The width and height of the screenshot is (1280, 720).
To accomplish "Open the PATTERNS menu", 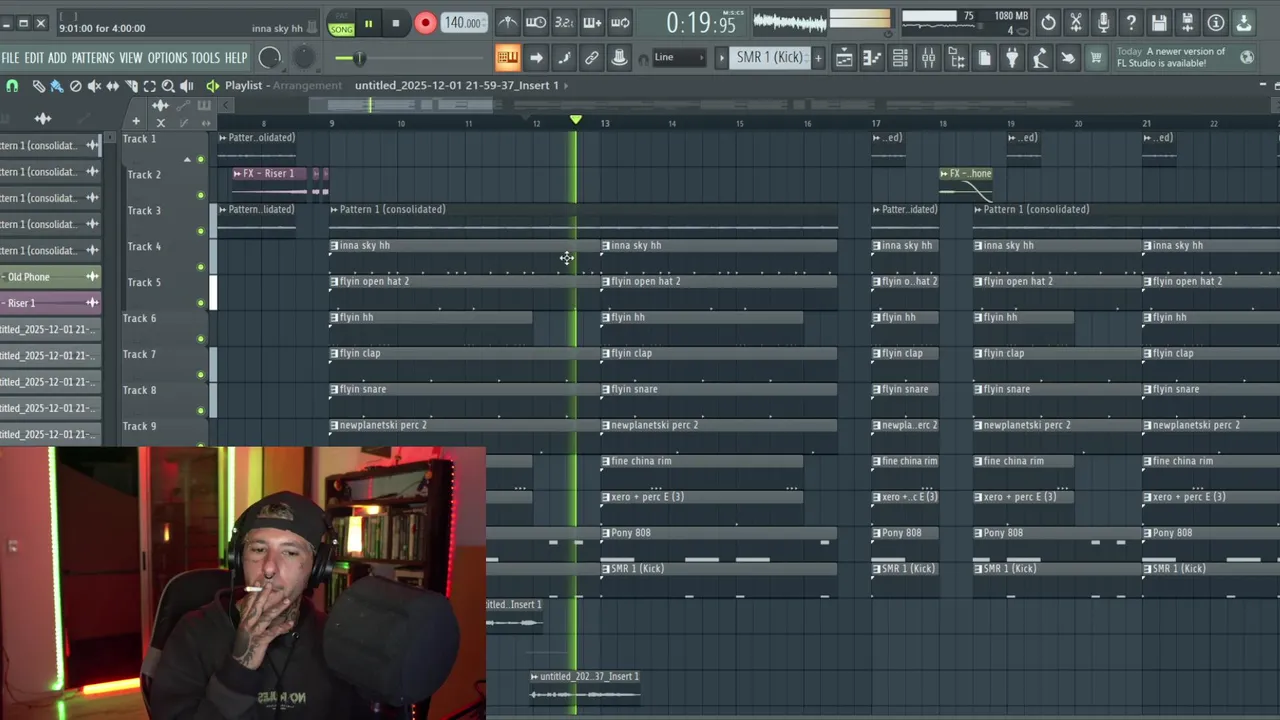I will 93,58.
